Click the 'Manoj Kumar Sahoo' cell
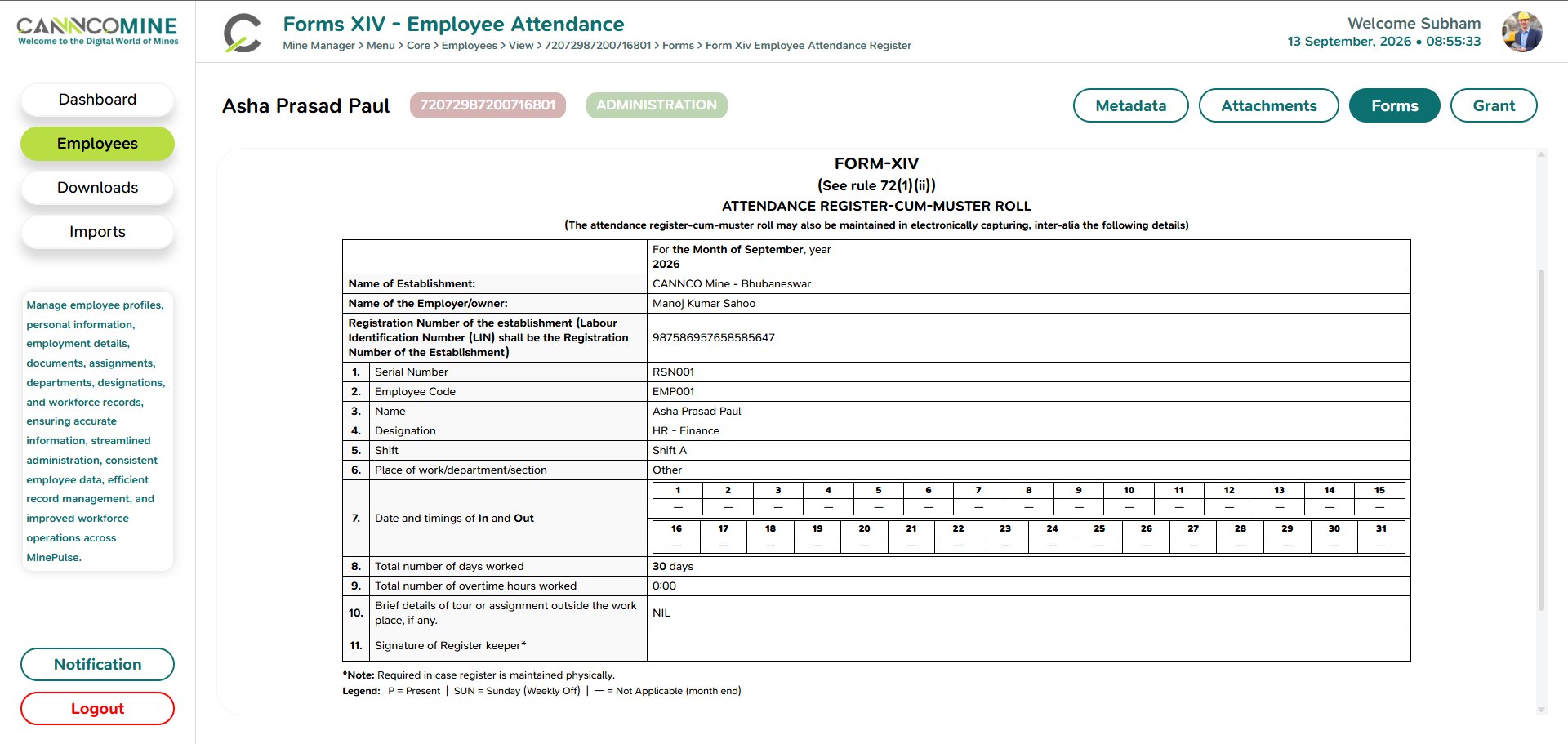The width and height of the screenshot is (1568, 744). (x=1028, y=304)
